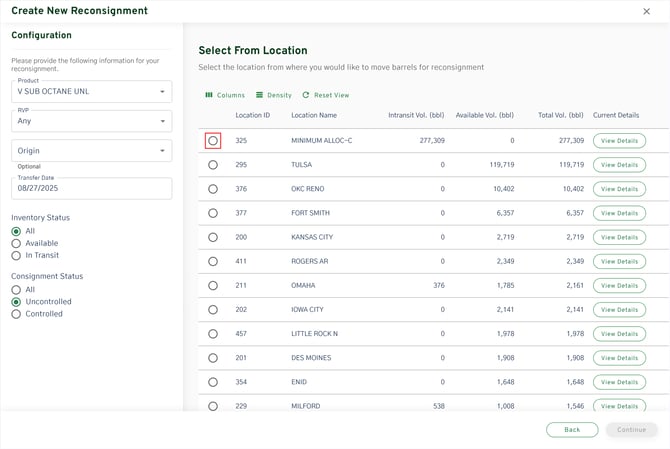Open the Columns chooser in table toolbar
The width and height of the screenshot is (670, 449).
[x=225, y=95]
